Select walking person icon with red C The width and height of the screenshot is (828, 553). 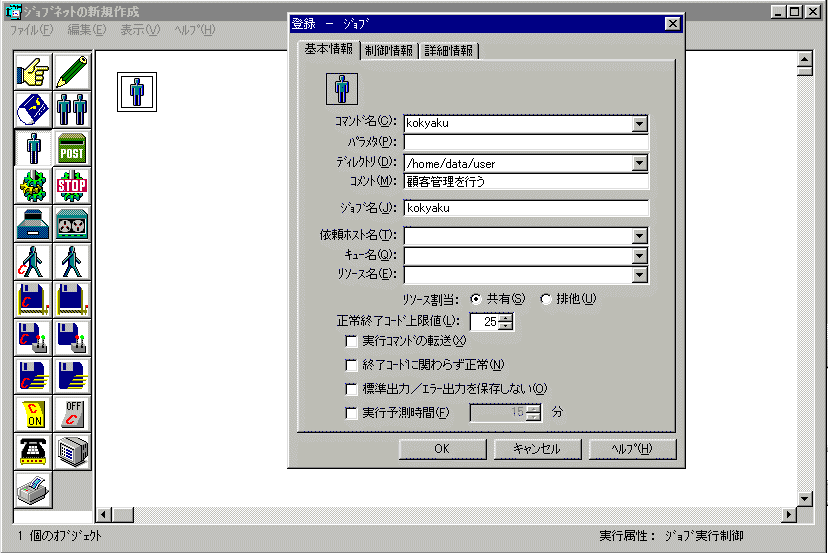pyautogui.click(x=33, y=262)
